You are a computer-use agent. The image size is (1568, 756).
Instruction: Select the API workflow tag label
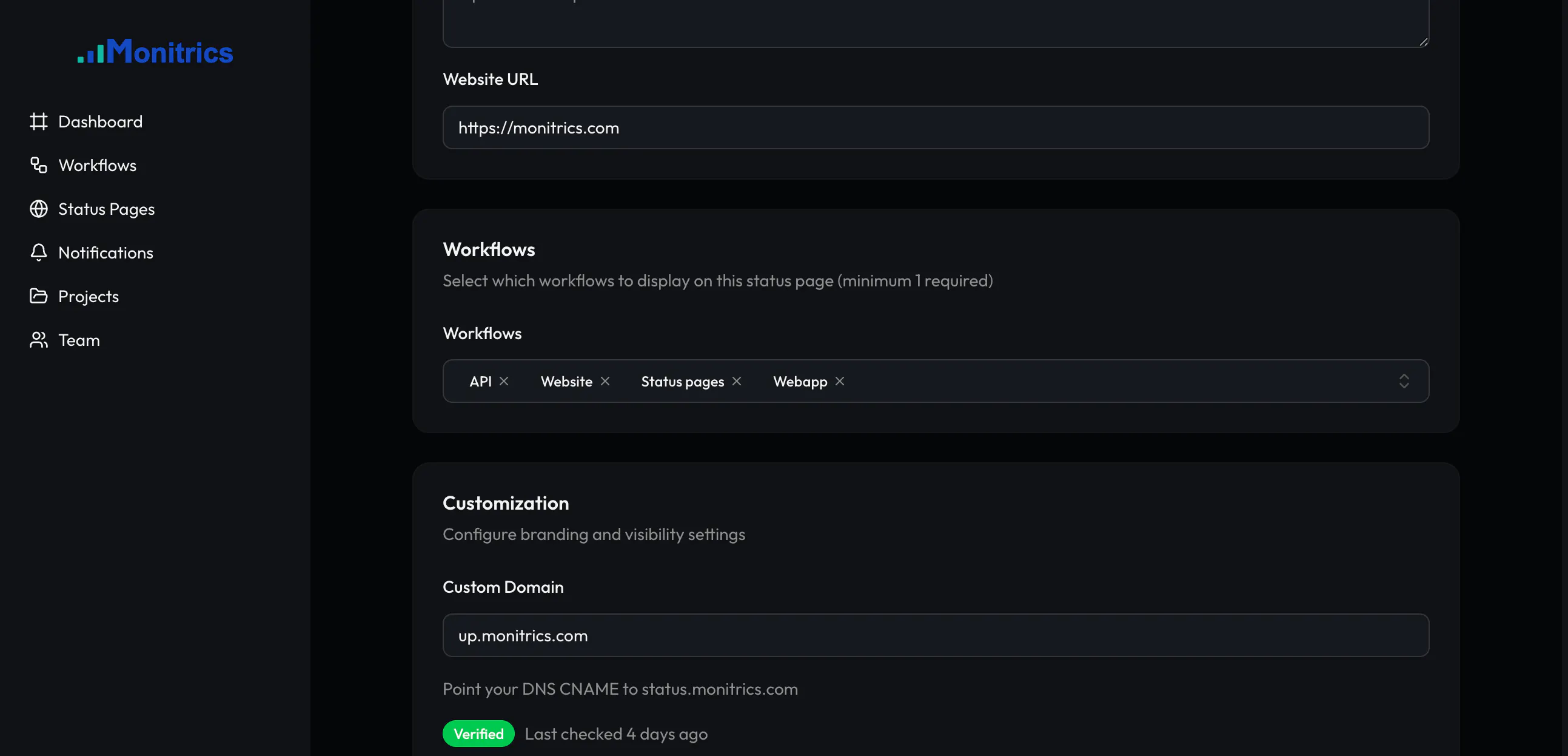[480, 382]
